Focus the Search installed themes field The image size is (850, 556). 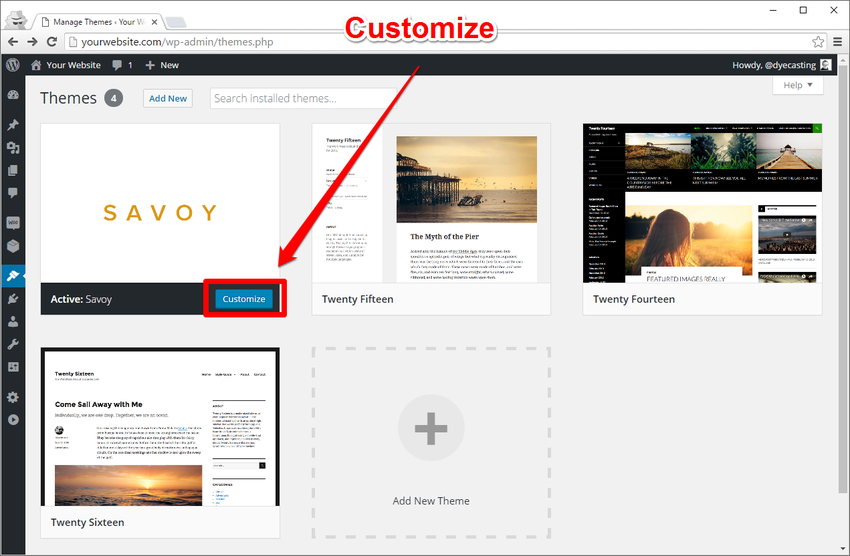coord(303,99)
